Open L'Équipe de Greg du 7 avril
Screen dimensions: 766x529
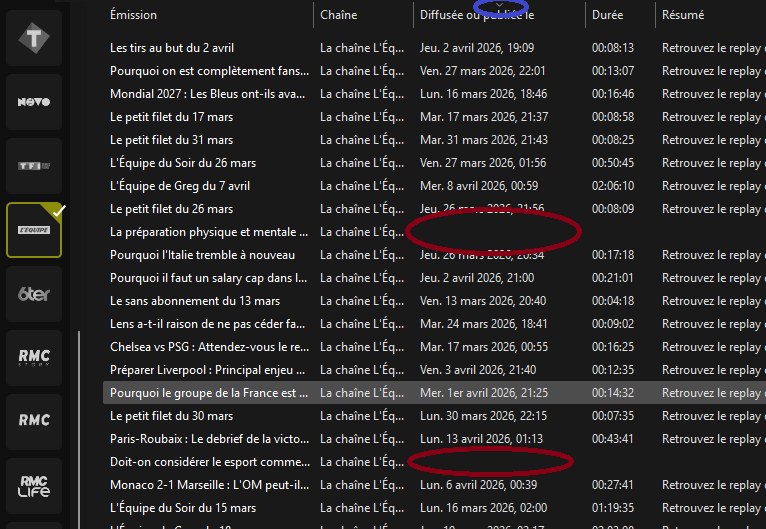(180, 186)
